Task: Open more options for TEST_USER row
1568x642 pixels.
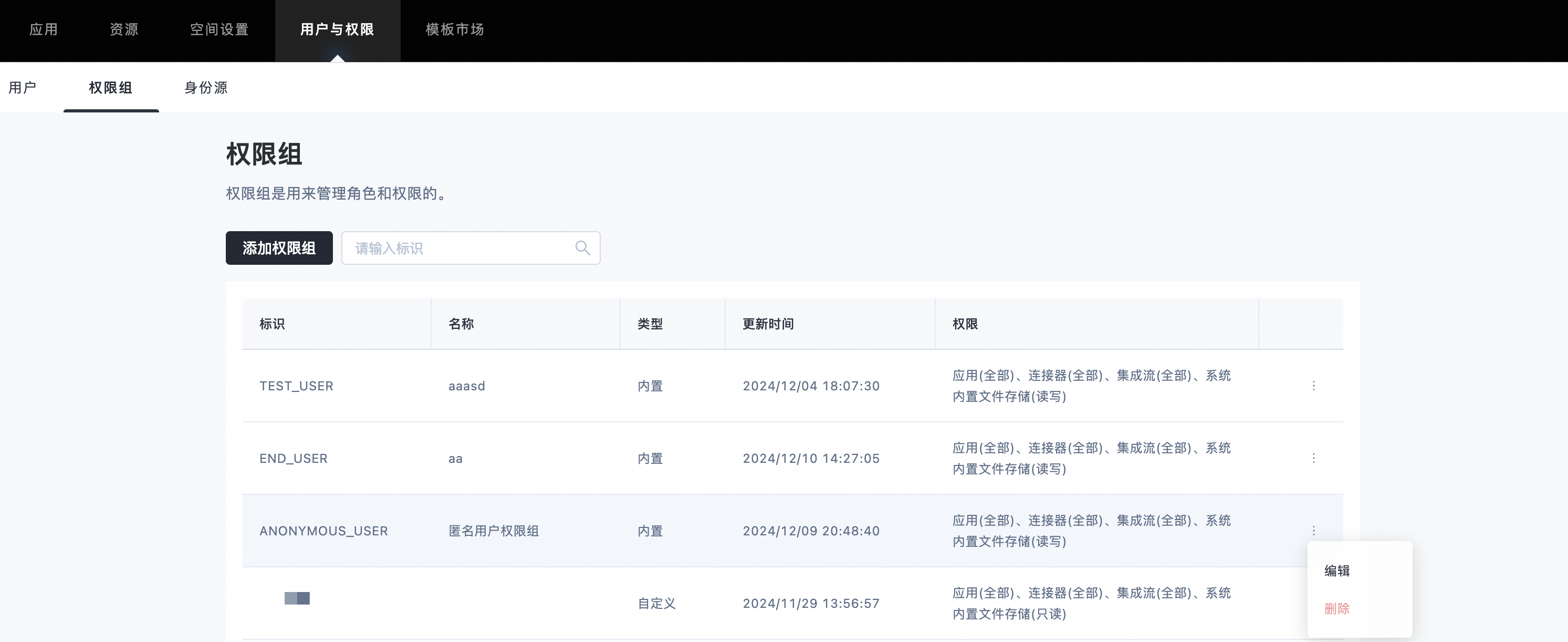Action: click(x=1313, y=386)
